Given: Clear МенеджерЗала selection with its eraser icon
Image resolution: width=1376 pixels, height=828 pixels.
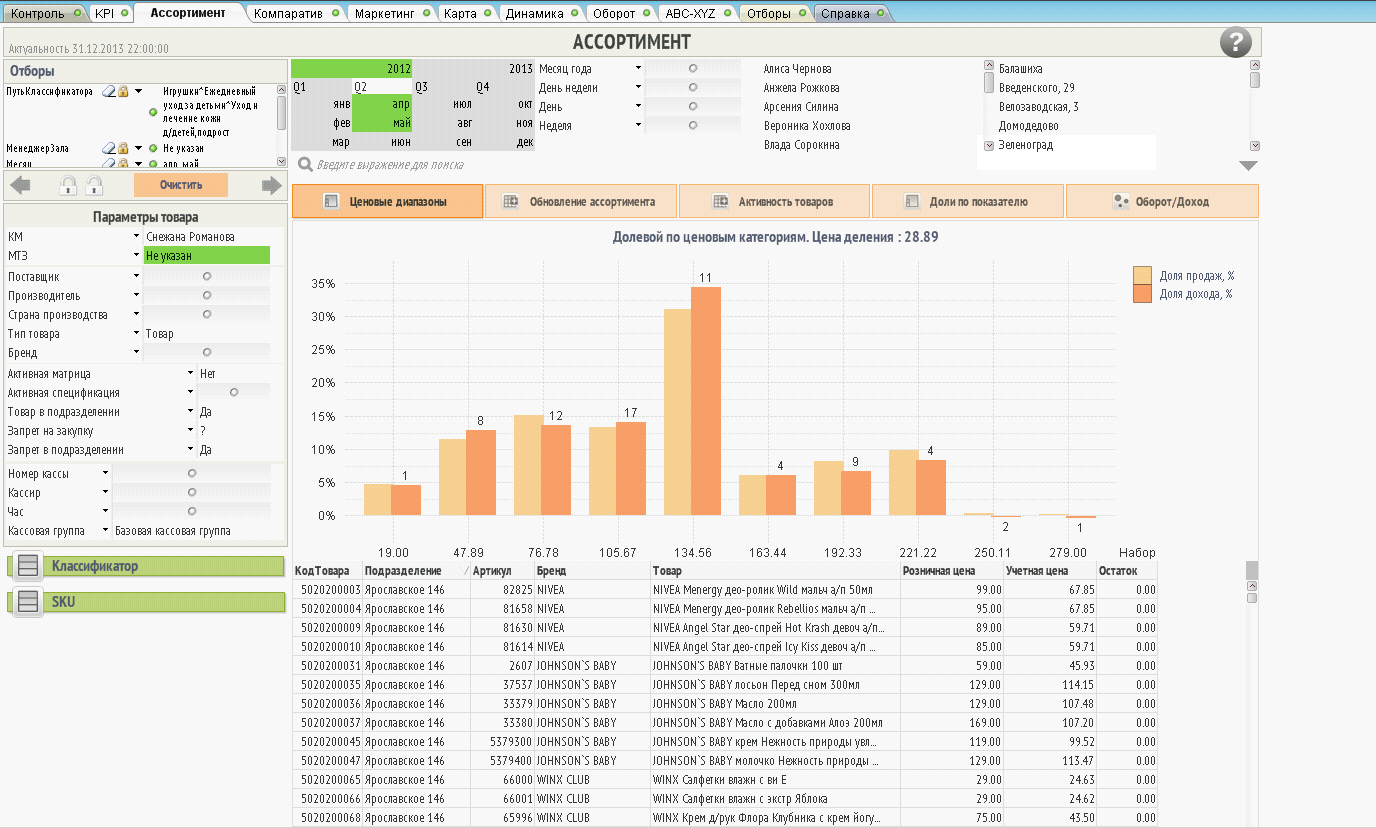Looking at the screenshot, I should click(x=109, y=148).
